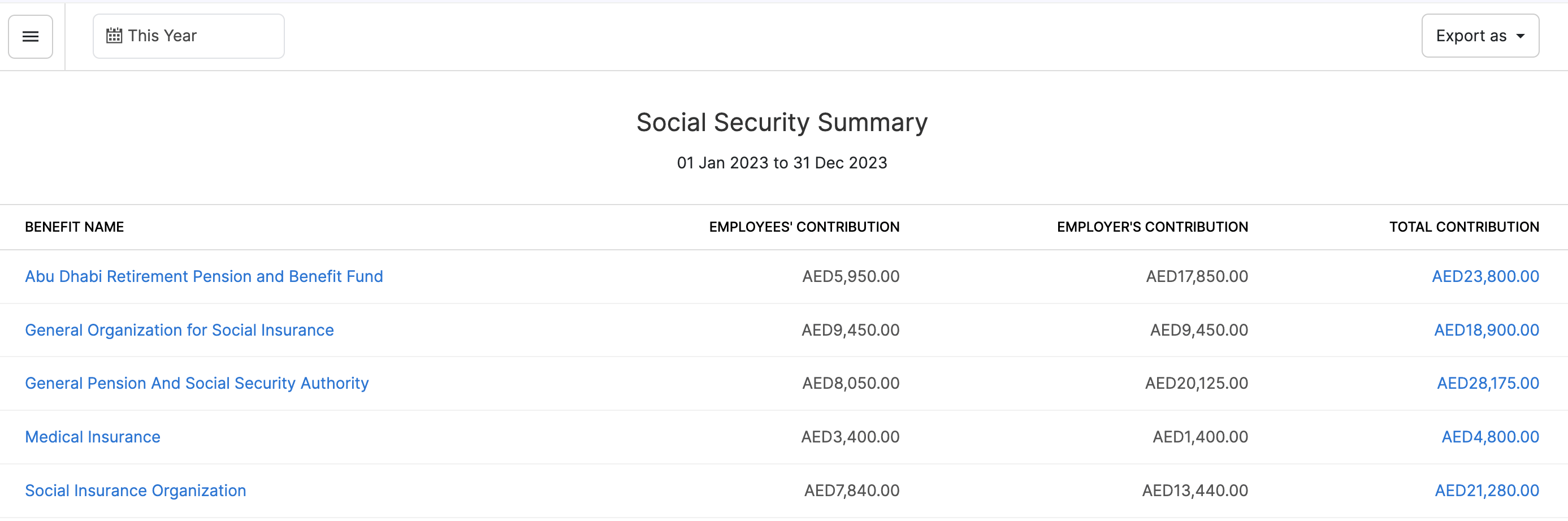Image resolution: width=1568 pixels, height=521 pixels.
Task: Click total contribution AED23,800.00
Action: click(1485, 276)
